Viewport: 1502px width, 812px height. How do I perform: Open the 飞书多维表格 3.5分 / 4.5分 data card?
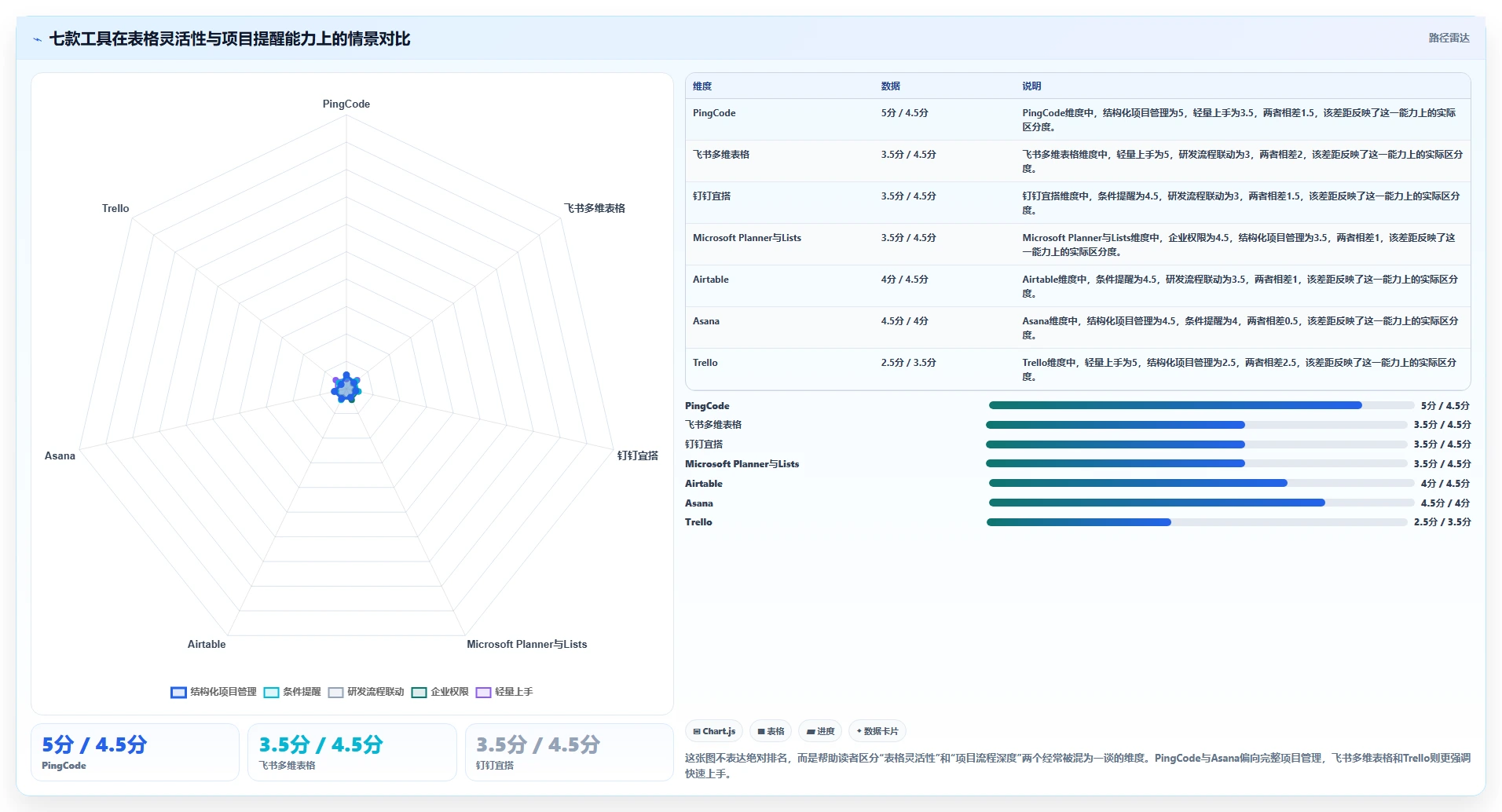pyautogui.click(x=352, y=752)
